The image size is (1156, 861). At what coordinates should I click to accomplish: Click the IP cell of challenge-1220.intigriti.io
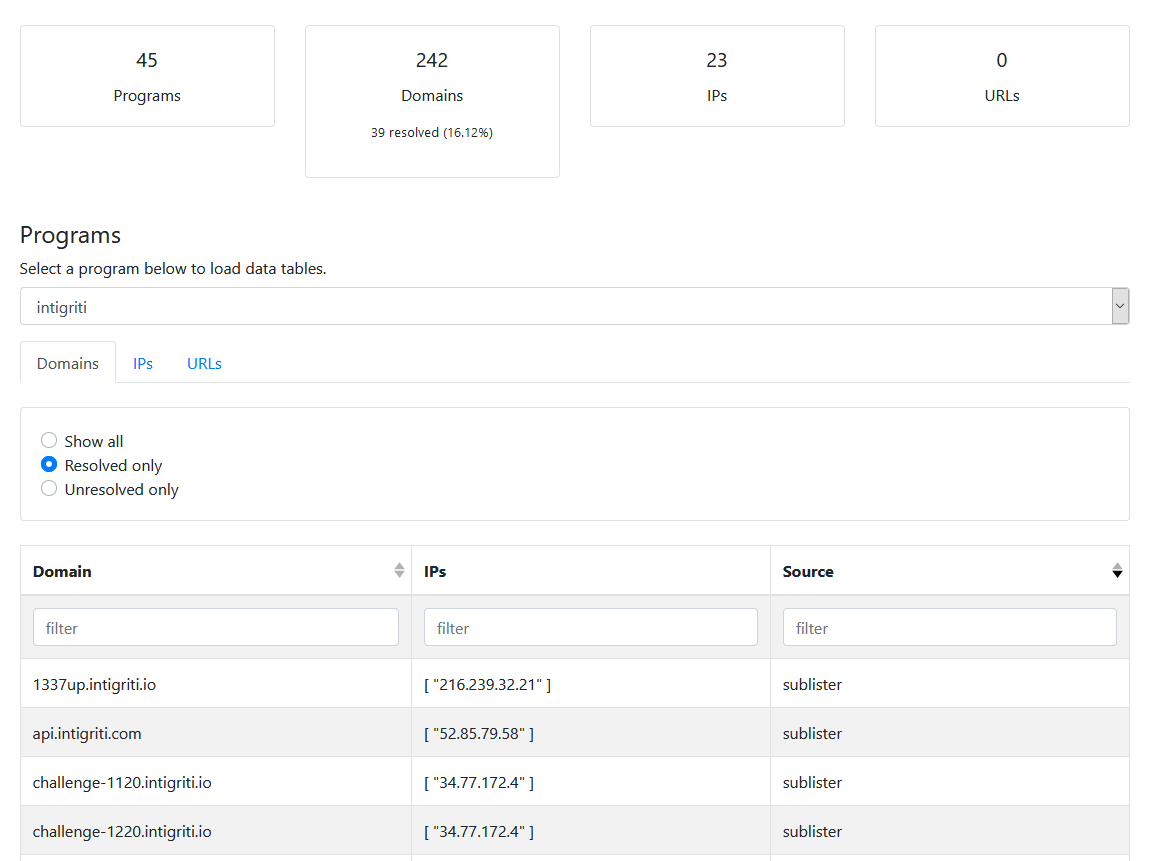coord(591,831)
